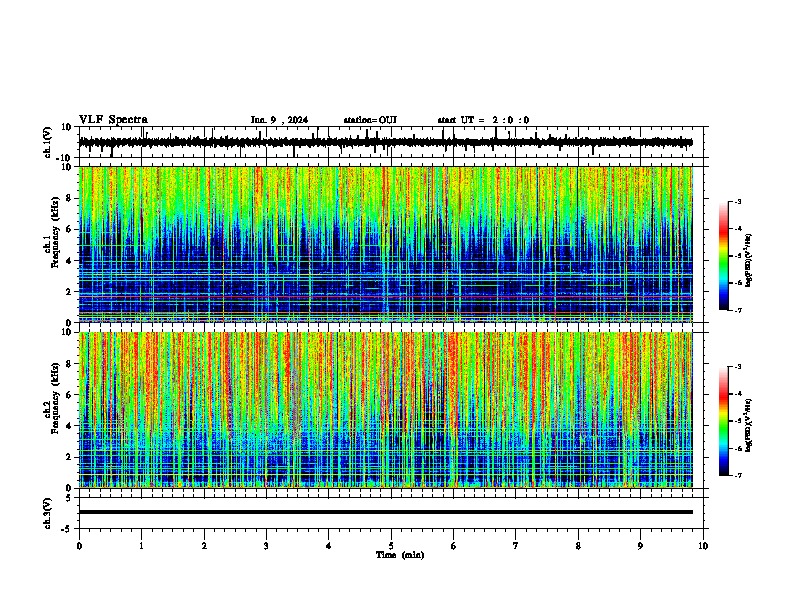
Task: Click the "station=" label in the header
Action: (361, 120)
